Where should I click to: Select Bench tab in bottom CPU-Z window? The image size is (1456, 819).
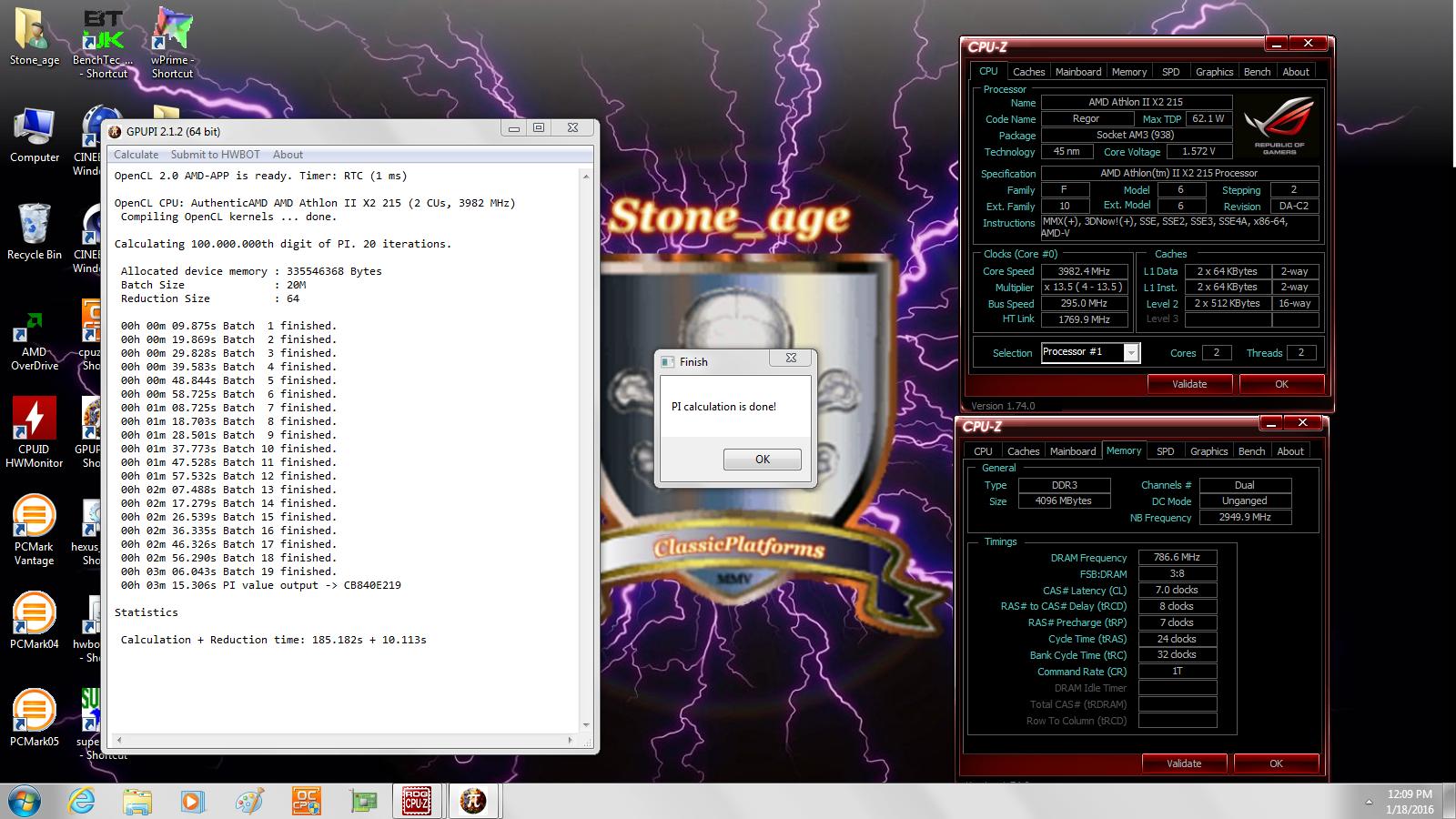pyautogui.click(x=1251, y=451)
